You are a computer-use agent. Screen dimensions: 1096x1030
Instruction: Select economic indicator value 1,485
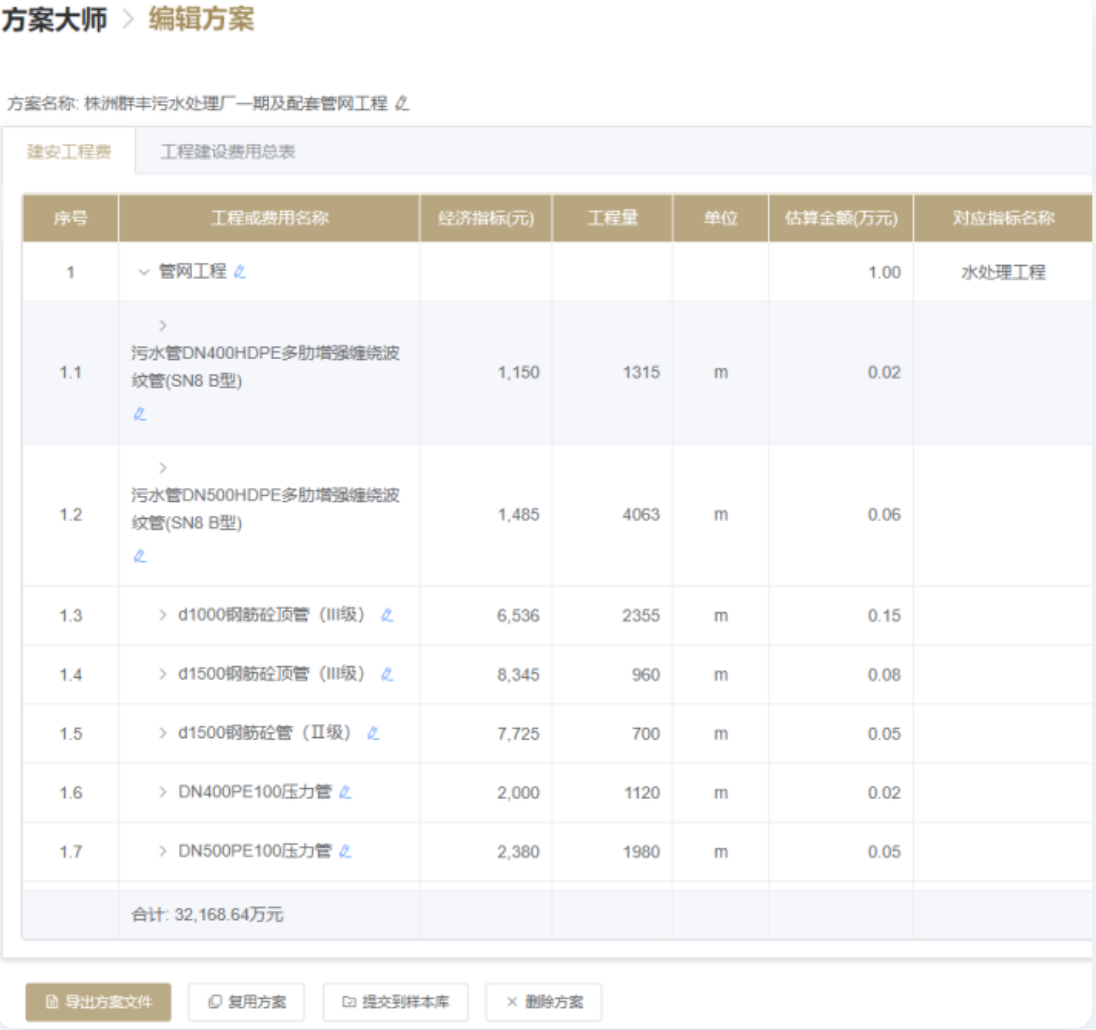(x=519, y=515)
